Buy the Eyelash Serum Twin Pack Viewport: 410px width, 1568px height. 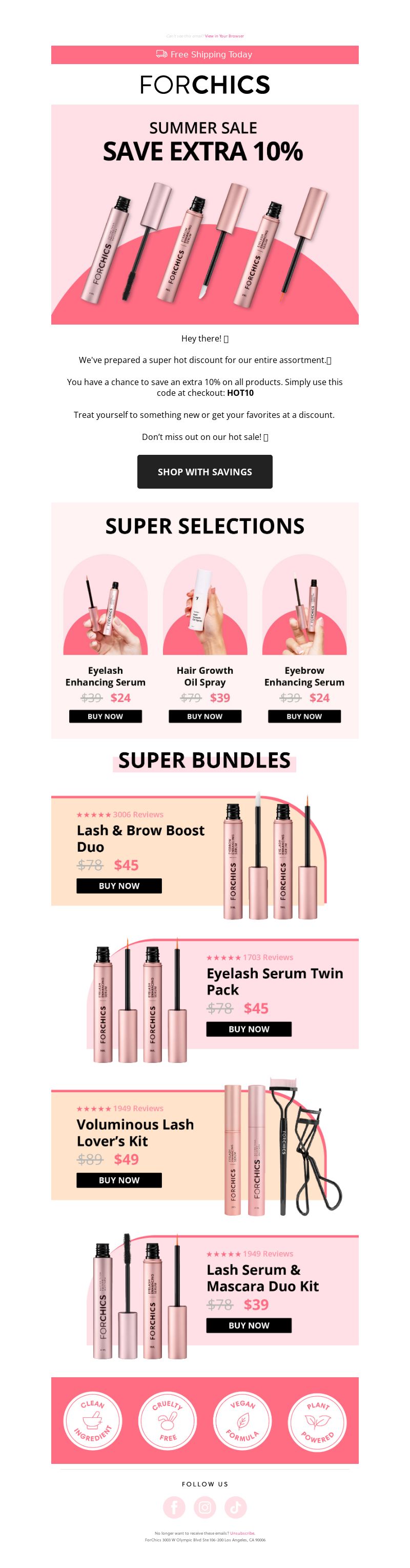click(249, 1029)
